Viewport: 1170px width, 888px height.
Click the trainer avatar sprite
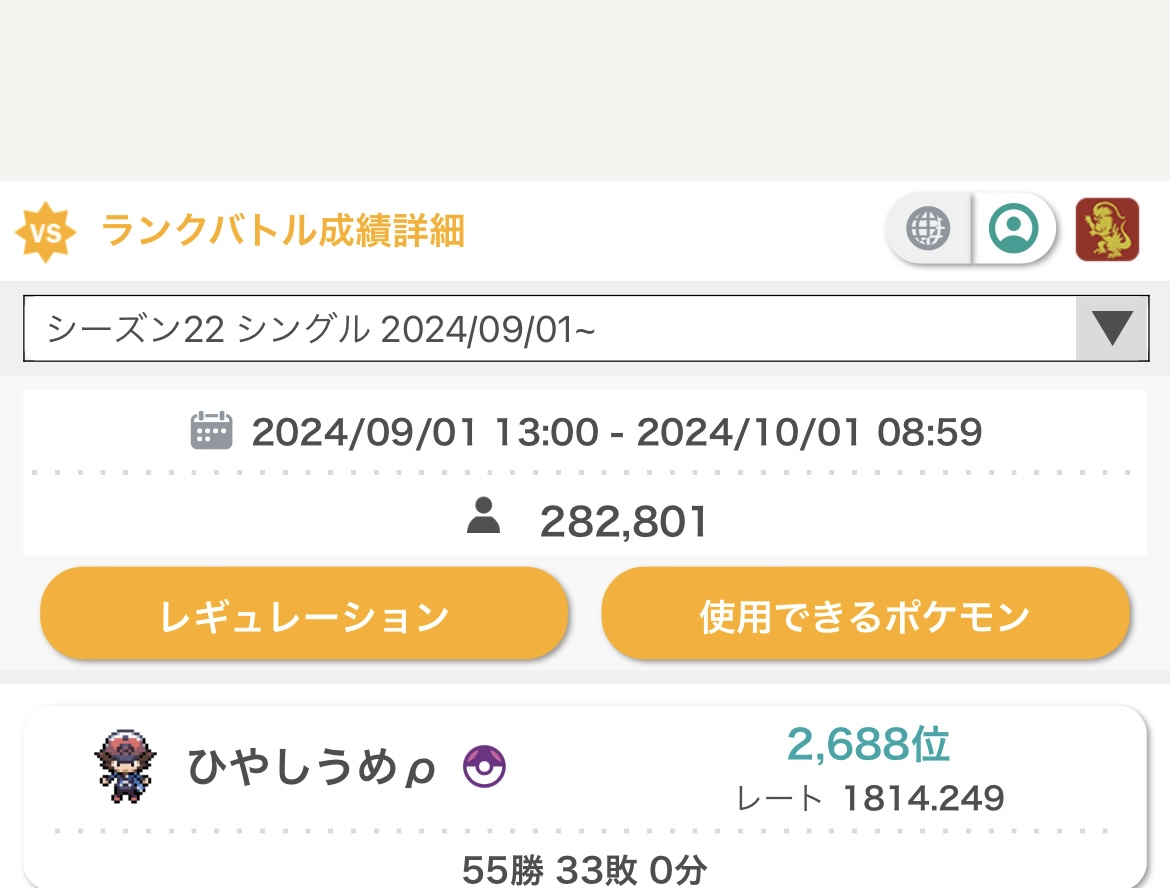point(125,767)
